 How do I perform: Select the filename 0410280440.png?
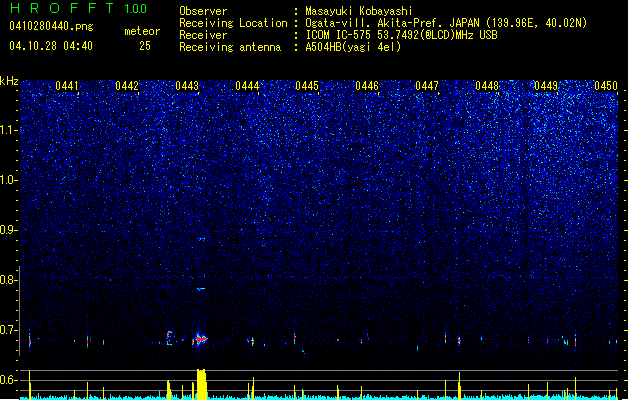(x=51, y=26)
